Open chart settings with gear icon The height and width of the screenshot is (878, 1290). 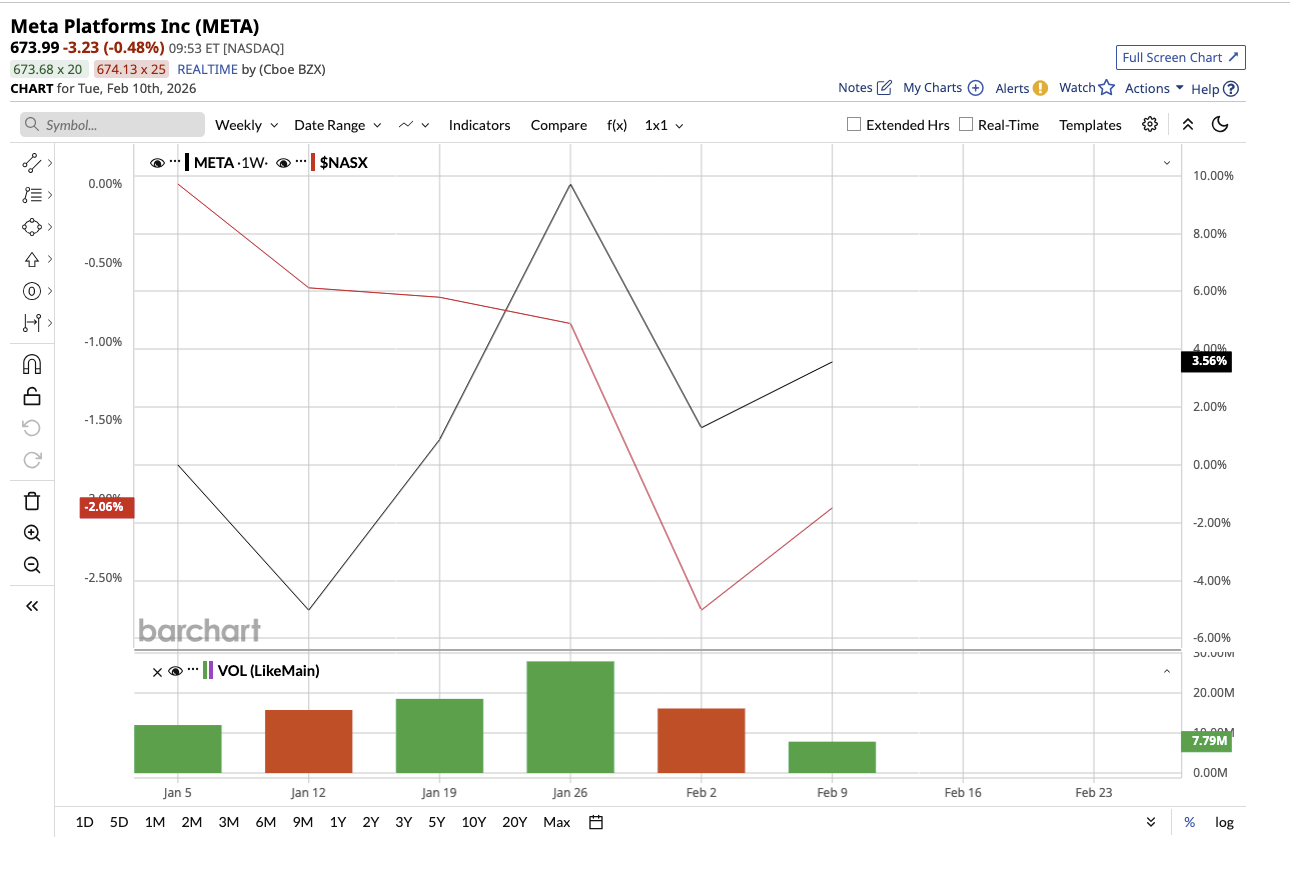tap(1149, 124)
